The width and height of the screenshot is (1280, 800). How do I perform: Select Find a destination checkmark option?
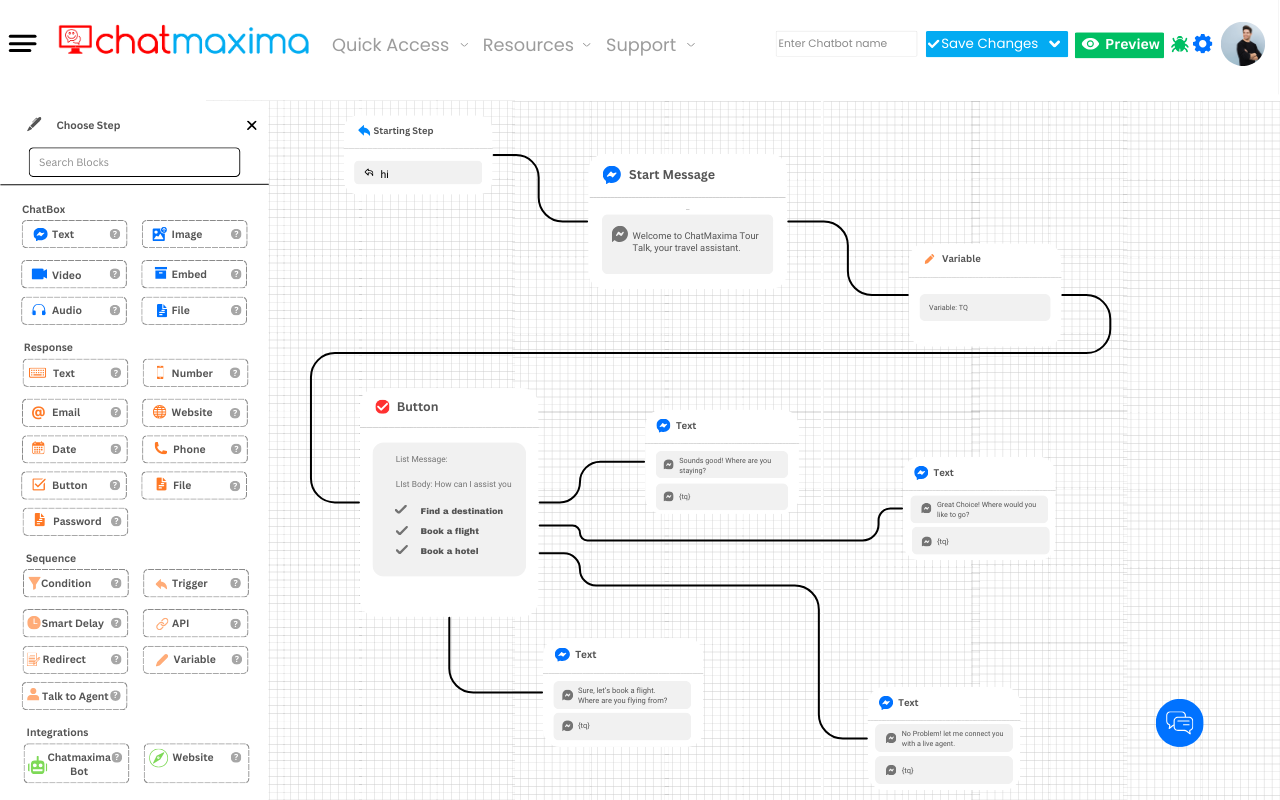coord(401,510)
